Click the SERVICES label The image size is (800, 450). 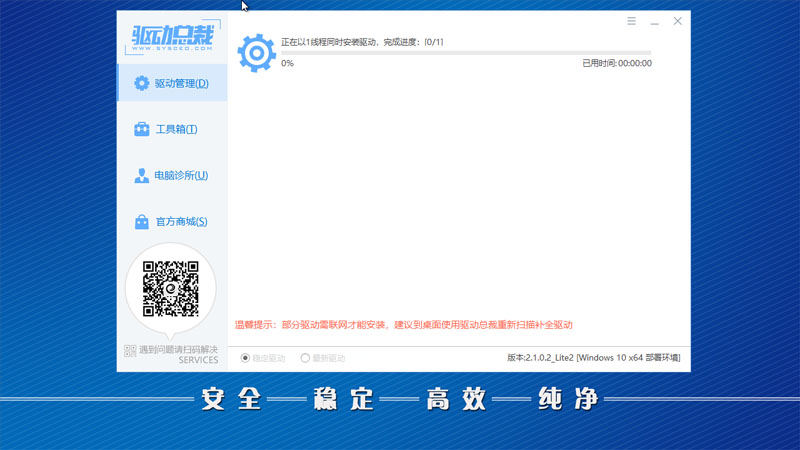point(198,360)
